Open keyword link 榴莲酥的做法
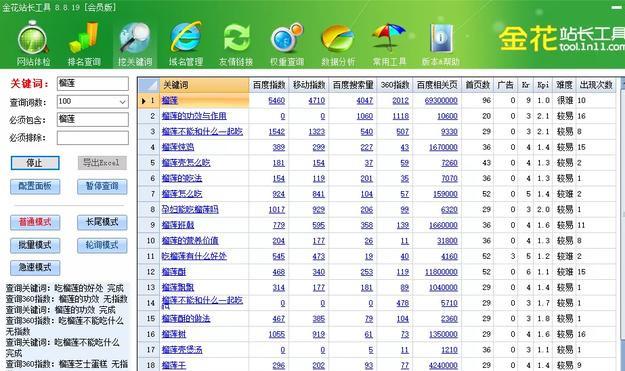Screen dimensions: 625x371 coord(186,318)
